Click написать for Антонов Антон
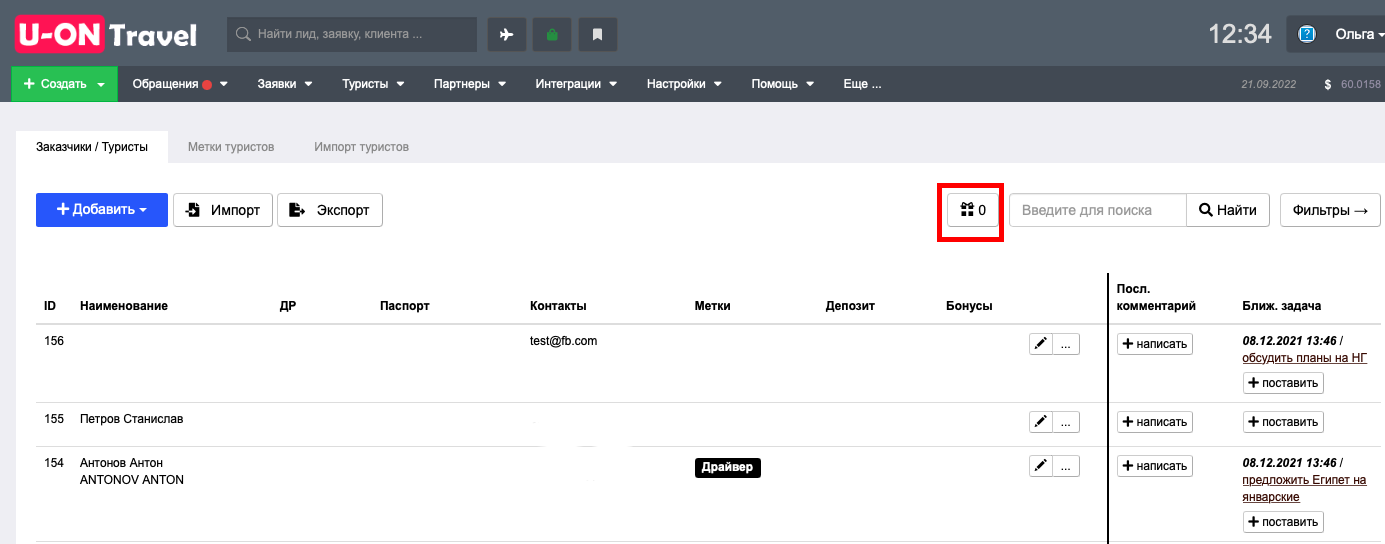 1155,465
